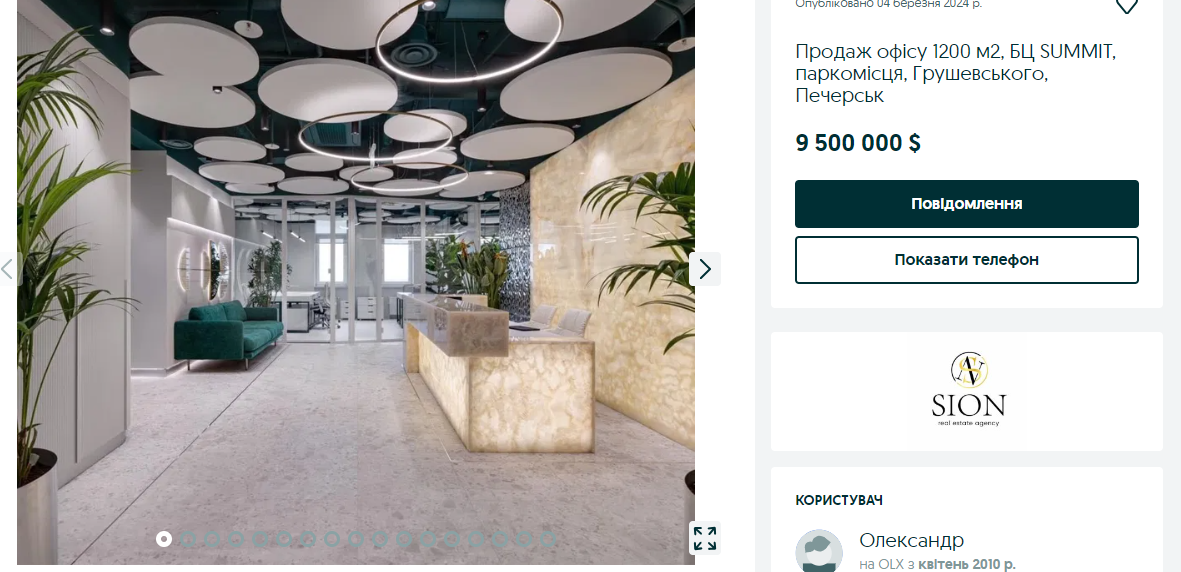Add listing to favorites with heart icon

pos(1126,6)
